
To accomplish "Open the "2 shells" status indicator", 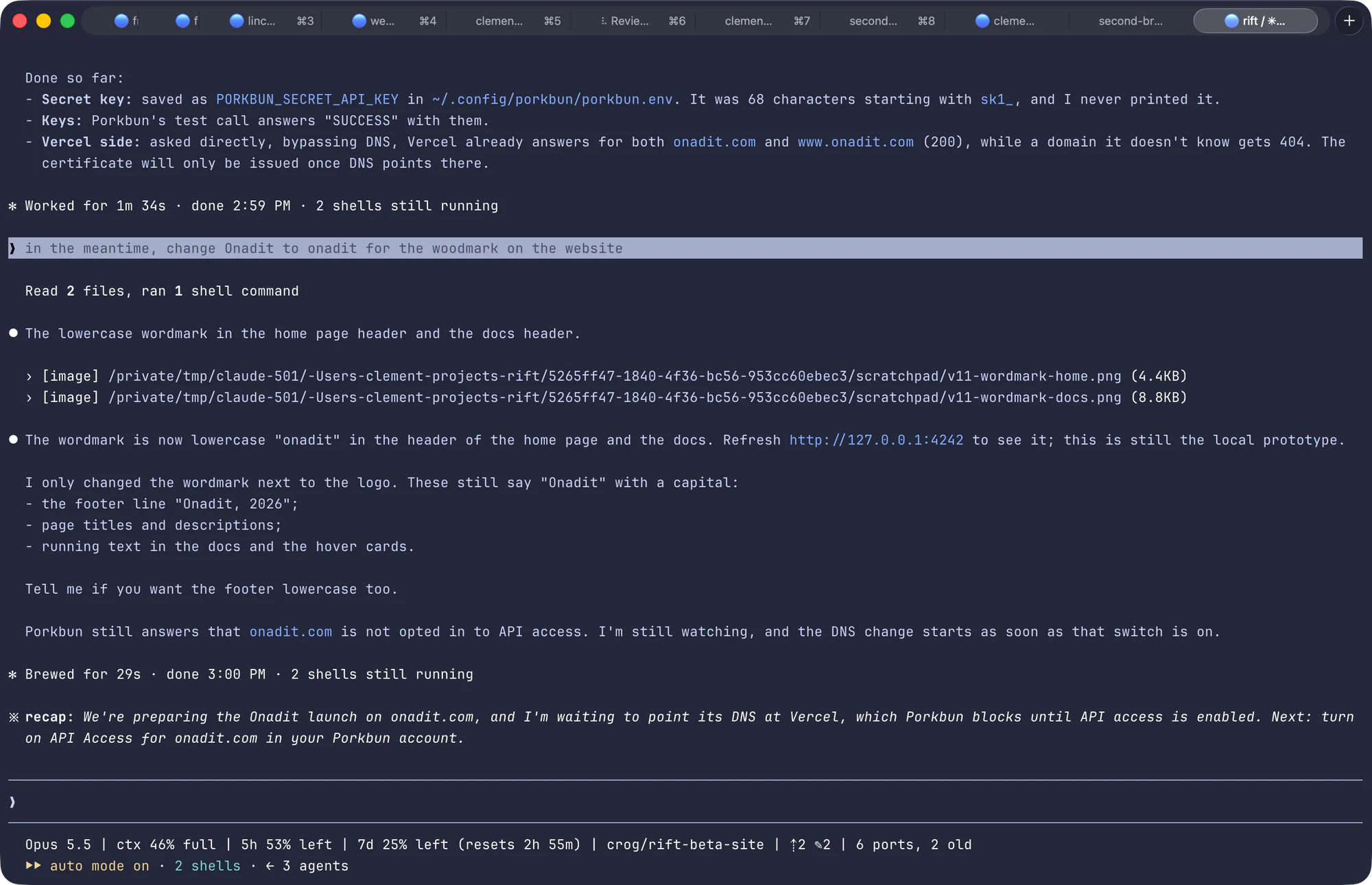I will tap(207, 866).
